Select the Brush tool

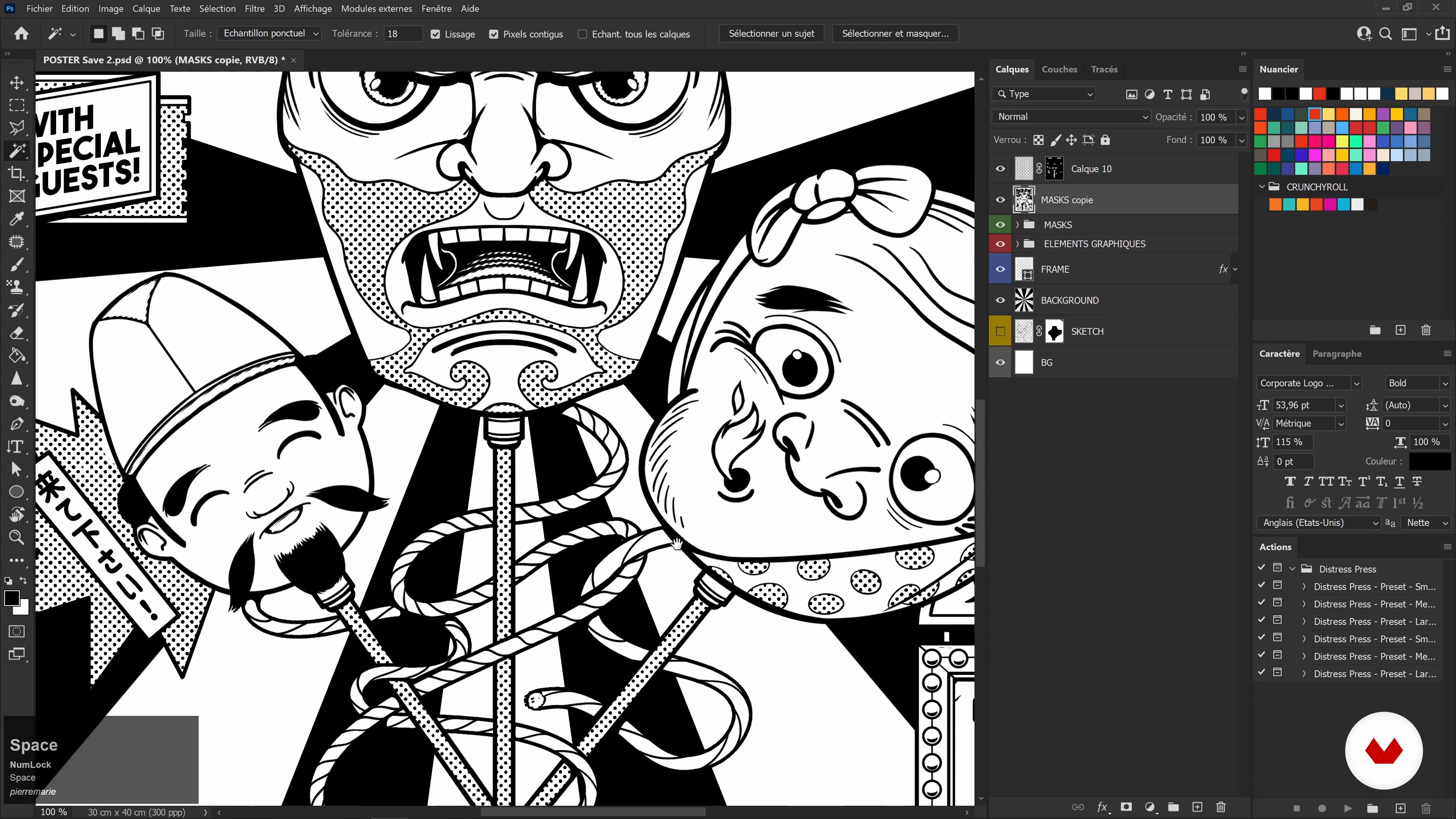pyautogui.click(x=17, y=265)
